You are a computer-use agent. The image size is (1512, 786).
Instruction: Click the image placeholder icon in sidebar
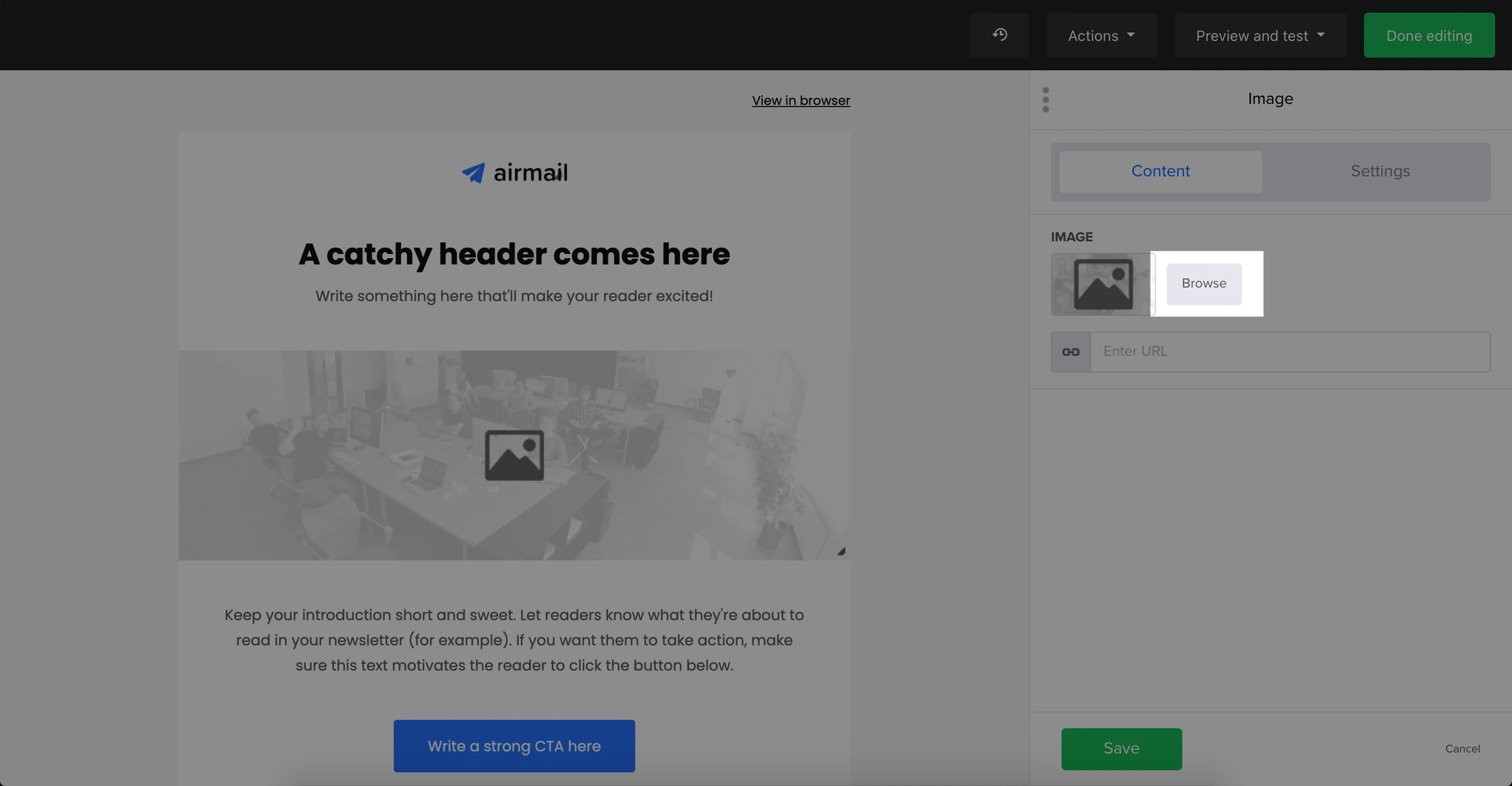(1102, 284)
